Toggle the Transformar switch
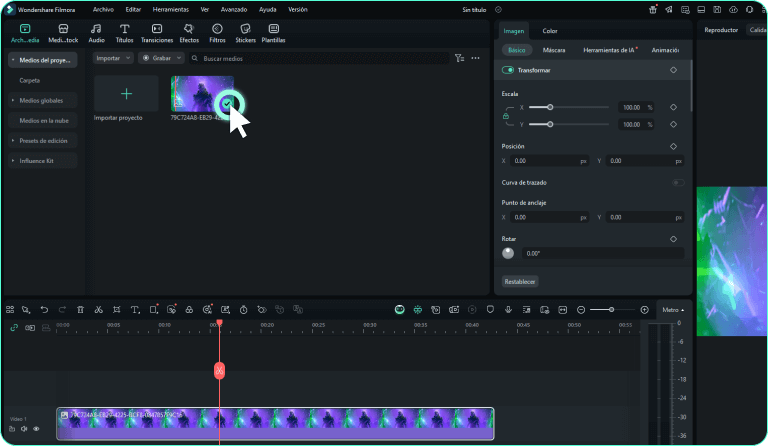This screenshot has height=446, width=768. point(507,70)
